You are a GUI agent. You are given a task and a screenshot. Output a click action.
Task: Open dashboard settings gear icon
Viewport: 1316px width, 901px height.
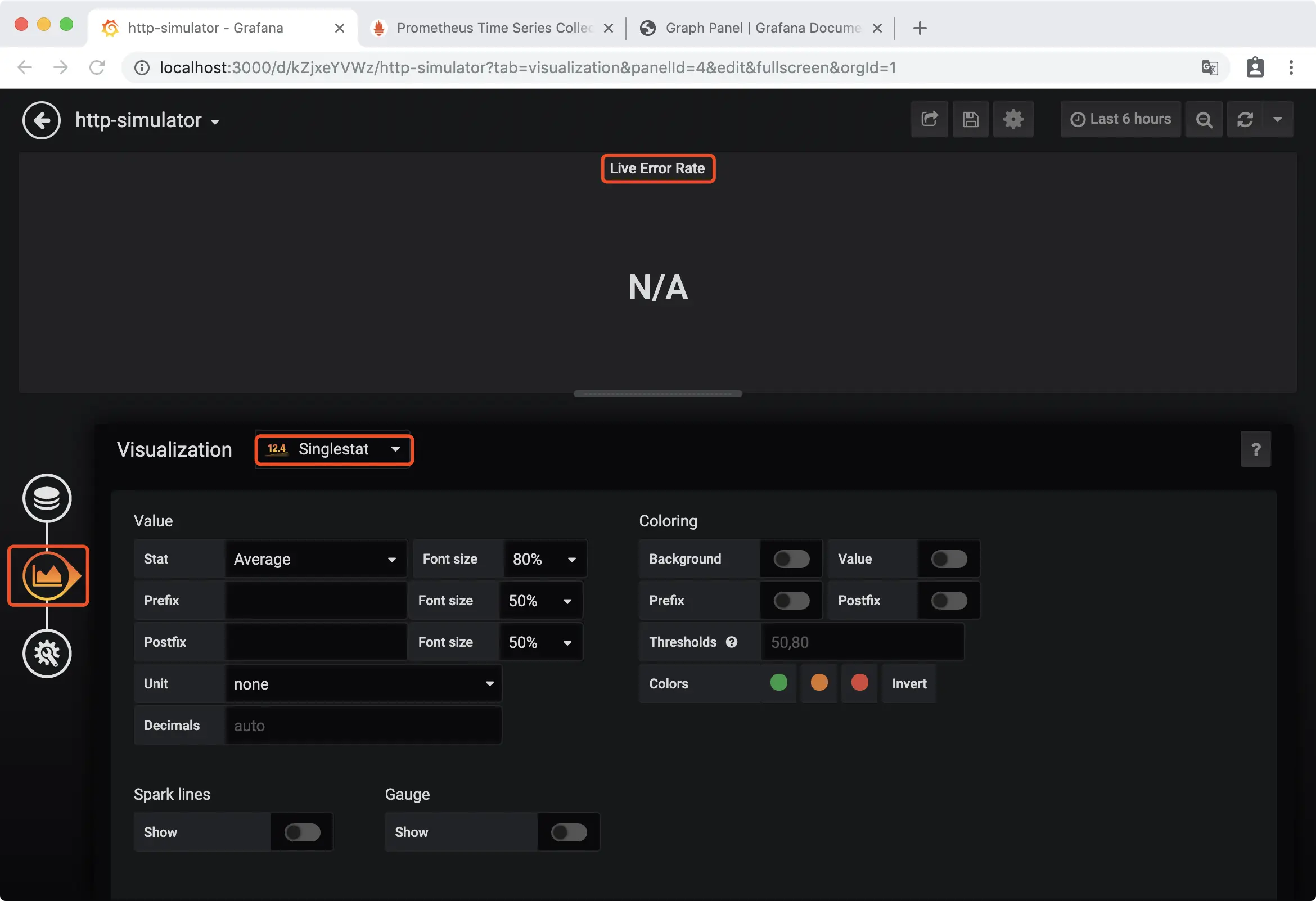[x=1013, y=119]
